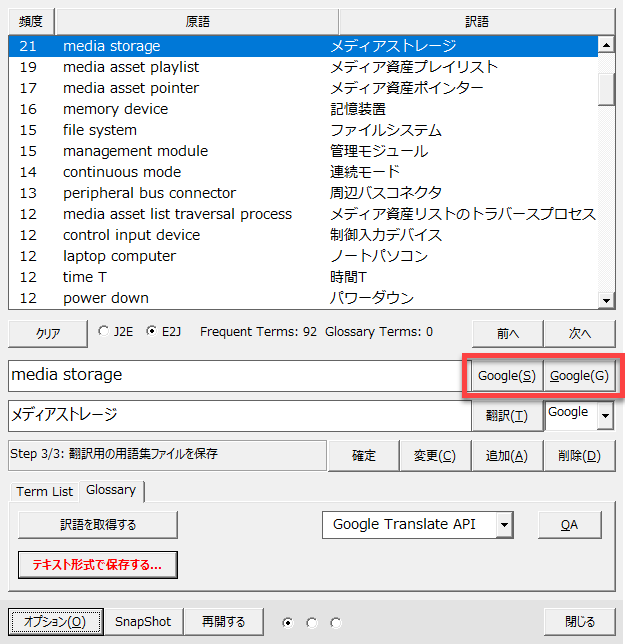Image resolution: width=625 pixels, height=644 pixels.
Task: Select the E2J radio button
Action: pos(151,332)
